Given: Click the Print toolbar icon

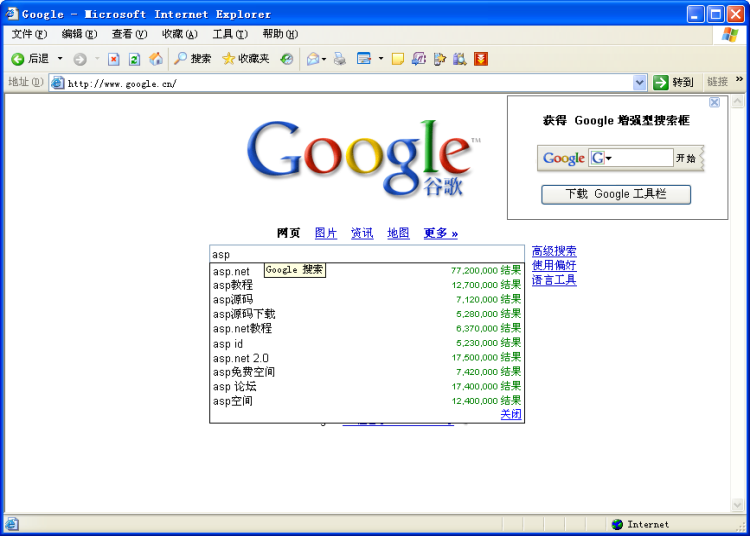Looking at the screenshot, I should (340, 59).
